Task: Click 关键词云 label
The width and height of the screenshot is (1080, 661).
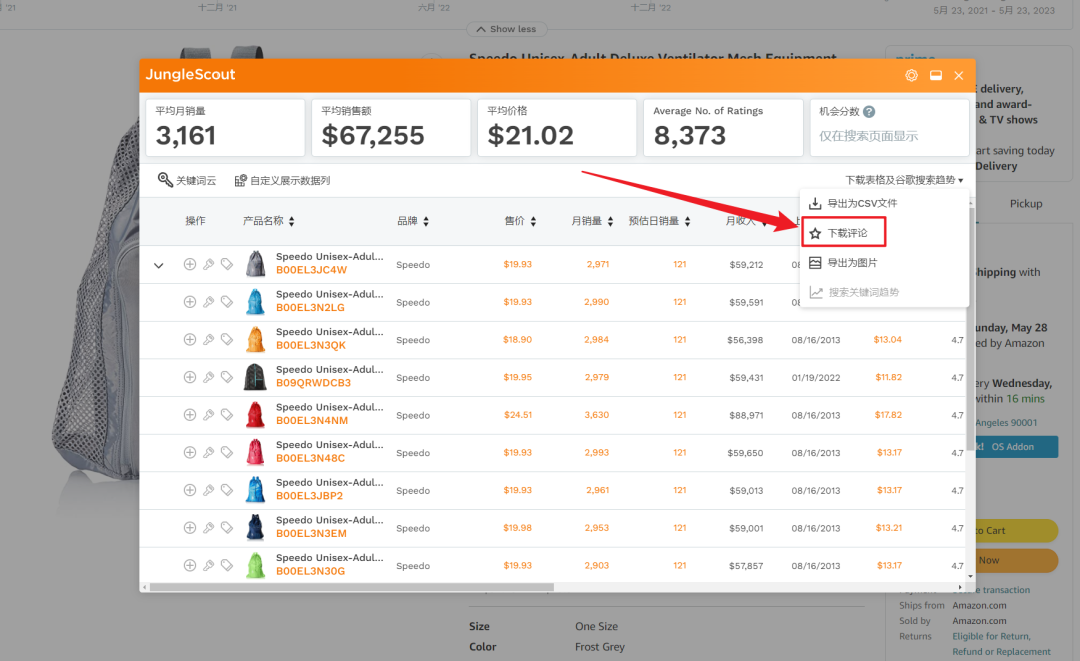Action: click(x=196, y=180)
